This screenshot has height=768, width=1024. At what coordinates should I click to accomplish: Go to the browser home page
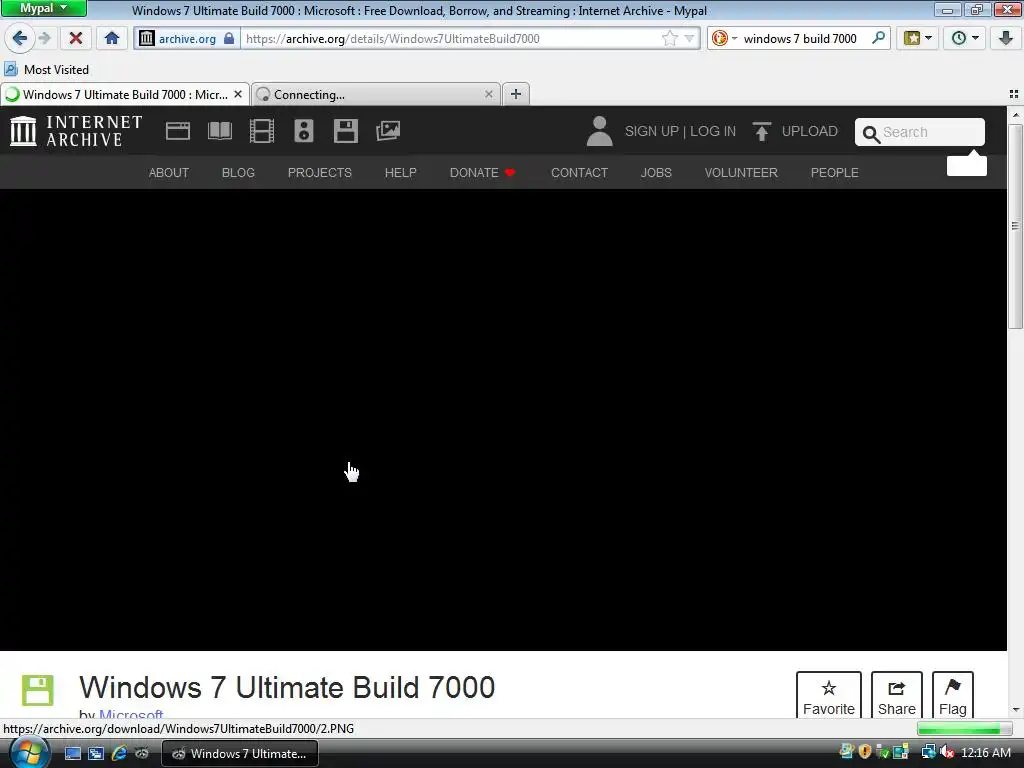pos(112,39)
